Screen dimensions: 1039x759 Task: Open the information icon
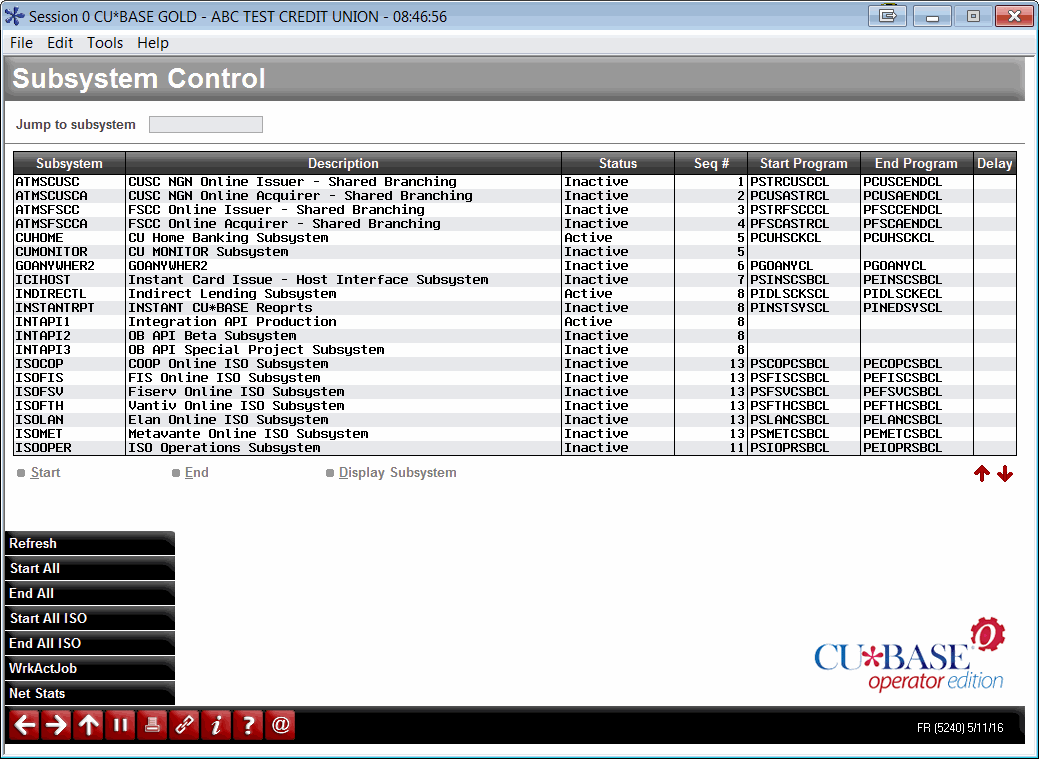(216, 724)
